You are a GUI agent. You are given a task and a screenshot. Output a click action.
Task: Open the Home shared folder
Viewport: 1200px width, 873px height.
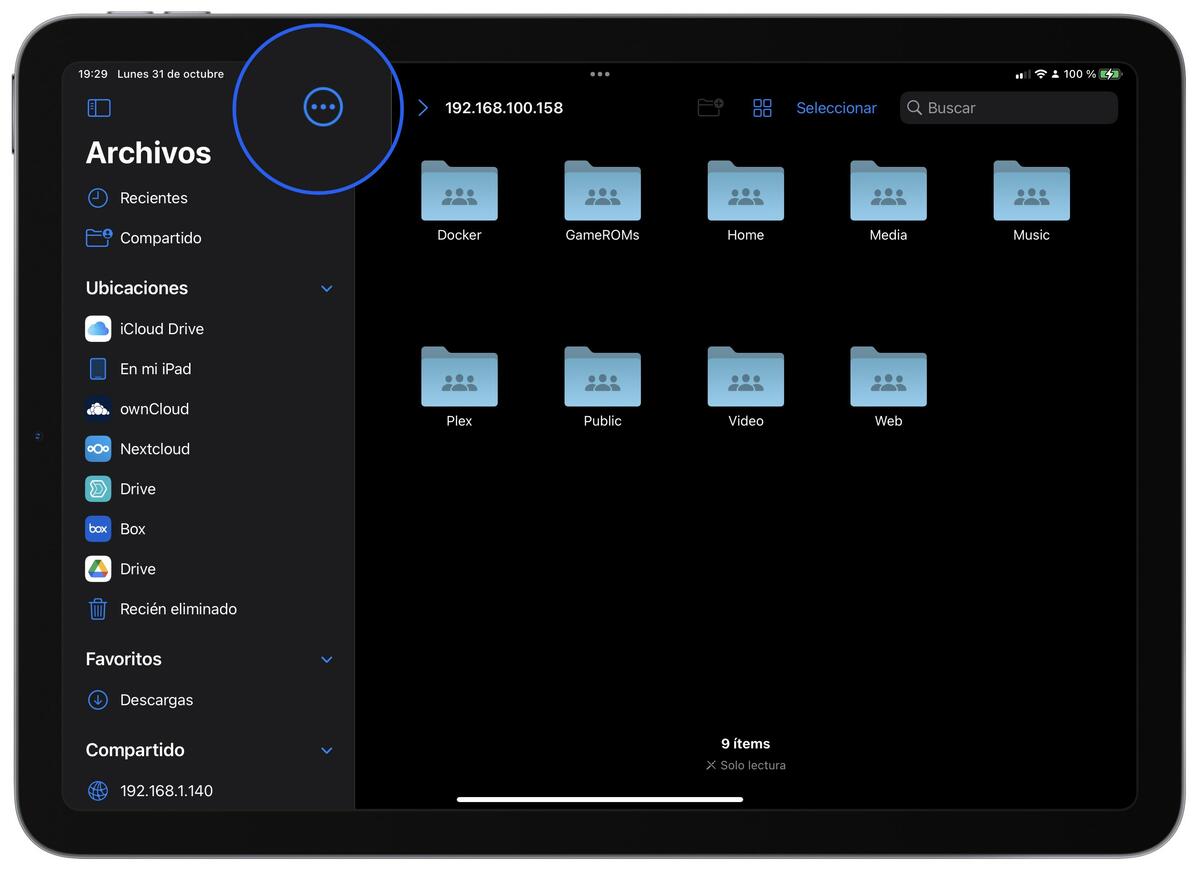[745, 201]
